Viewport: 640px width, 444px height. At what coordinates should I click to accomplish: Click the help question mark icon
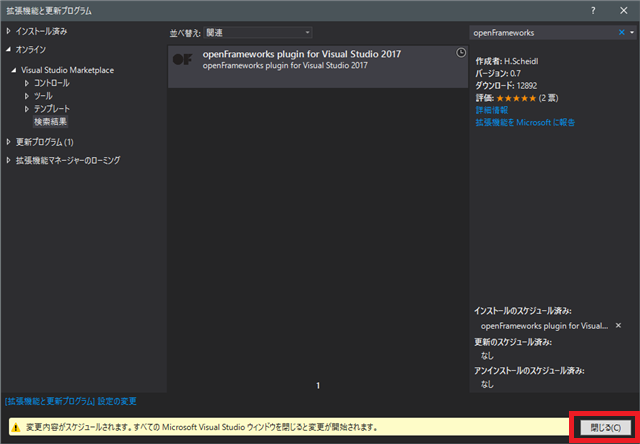tap(593, 11)
